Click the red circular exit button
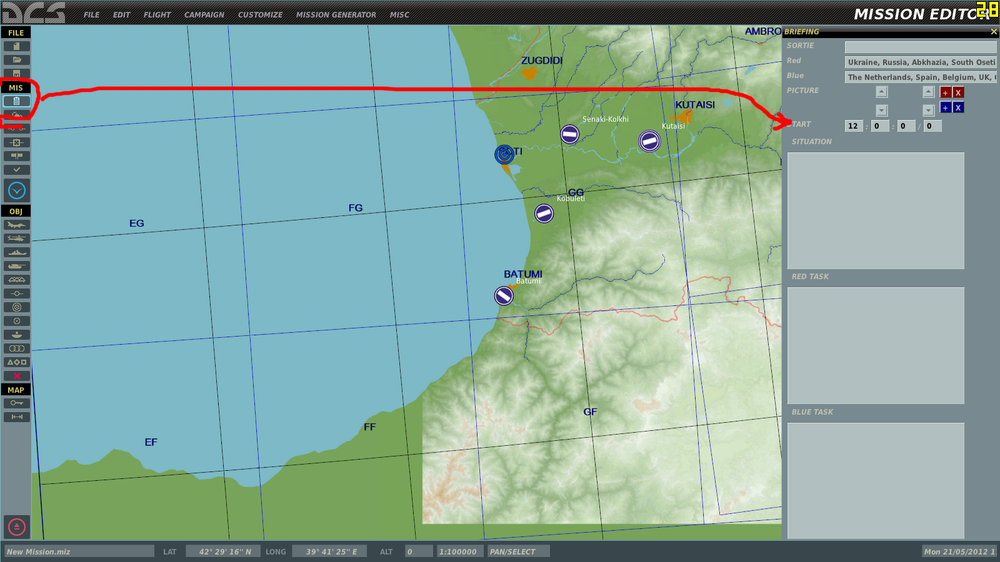Viewport: 1000px width, 562px height. (x=17, y=527)
